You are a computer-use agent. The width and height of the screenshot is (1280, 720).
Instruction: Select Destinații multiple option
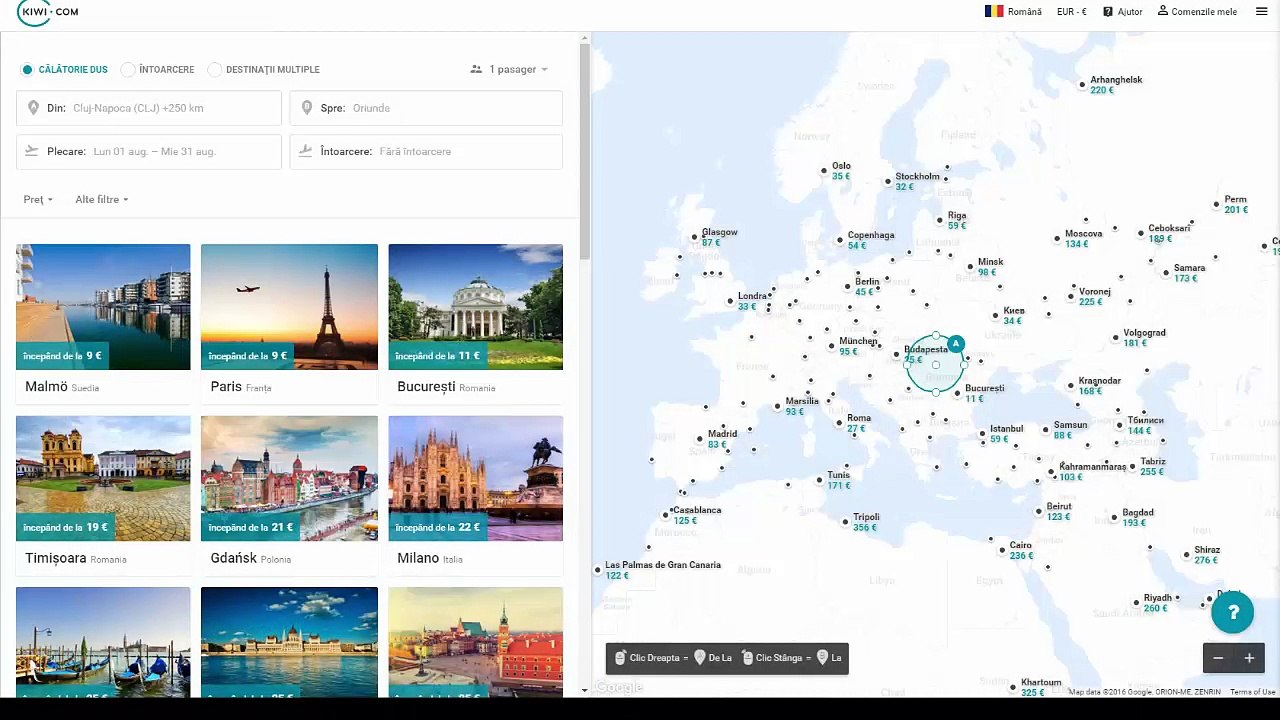[264, 70]
